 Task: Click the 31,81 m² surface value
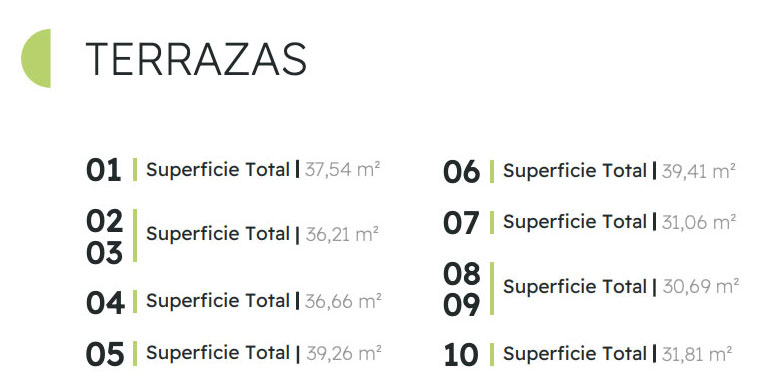697,354
